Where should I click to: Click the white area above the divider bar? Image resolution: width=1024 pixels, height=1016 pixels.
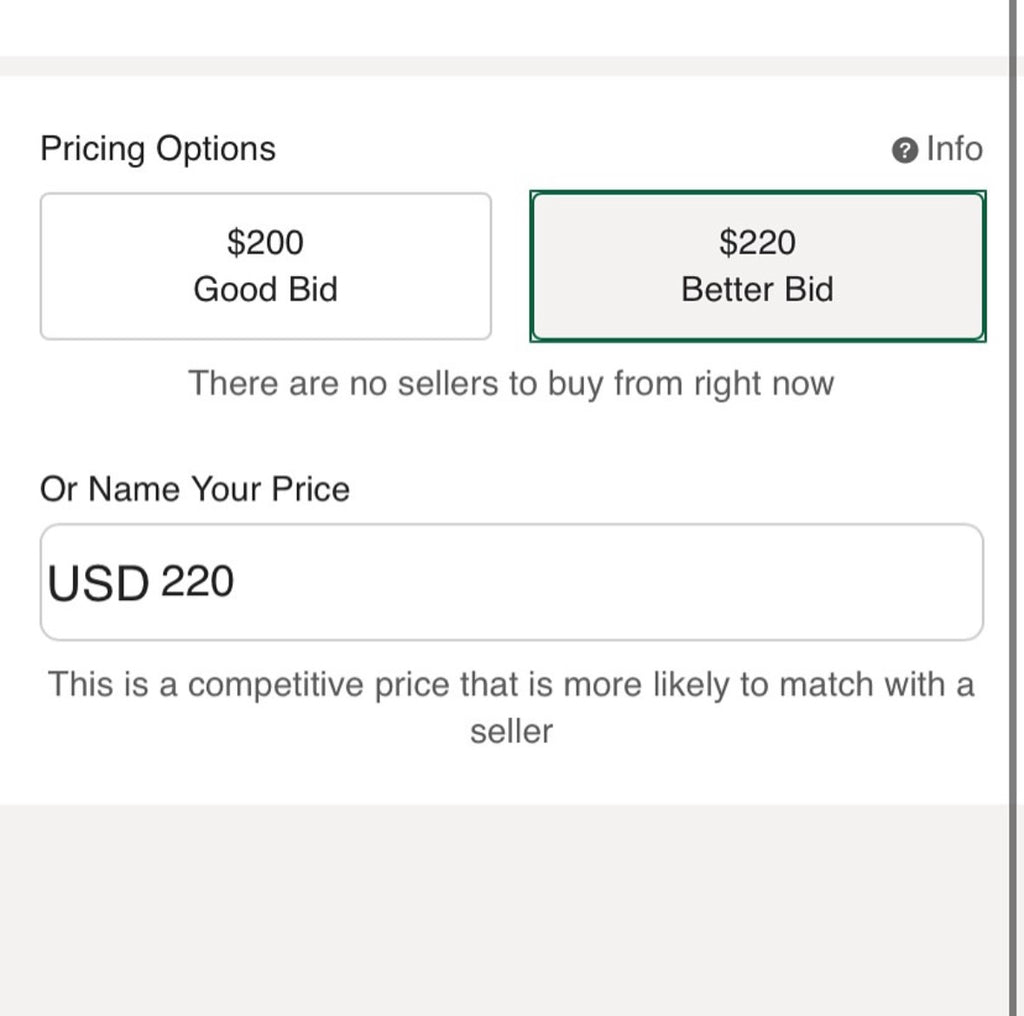coord(500,26)
